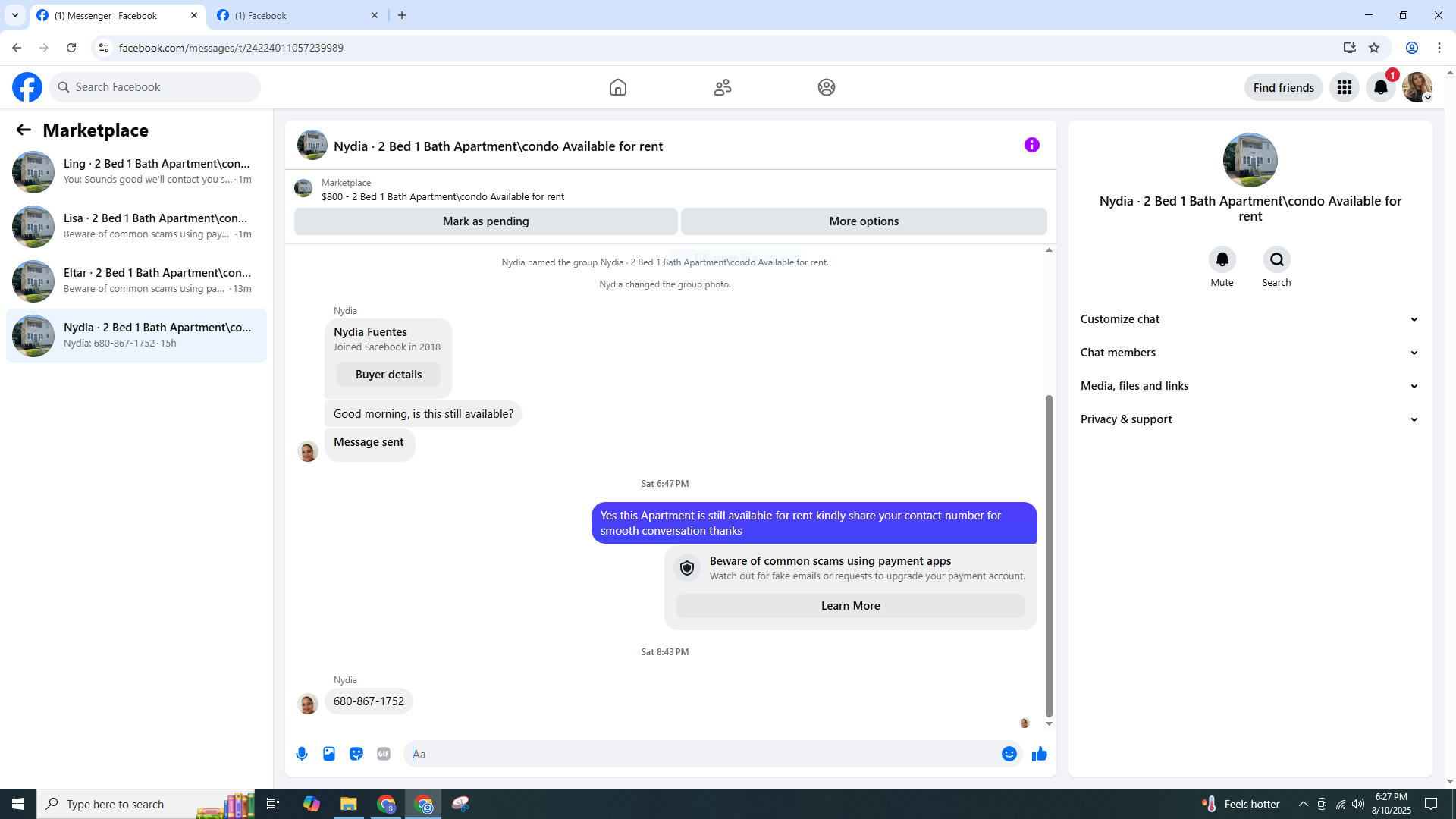Go back using the Marketplace arrow
This screenshot has height=819, width=1456.
[24, 130]
